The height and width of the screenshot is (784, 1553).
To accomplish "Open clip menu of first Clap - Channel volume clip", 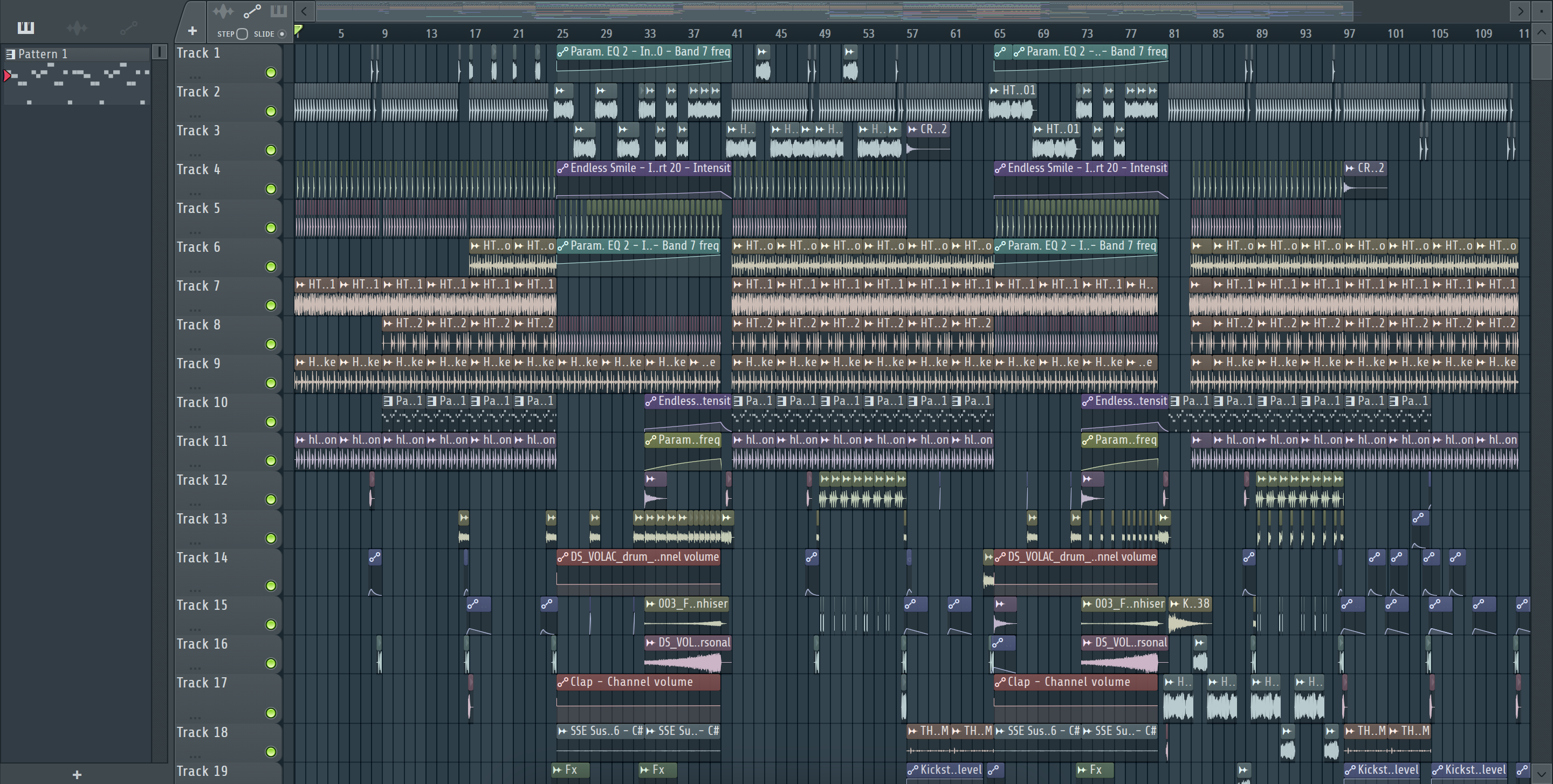I will (562, 682).
